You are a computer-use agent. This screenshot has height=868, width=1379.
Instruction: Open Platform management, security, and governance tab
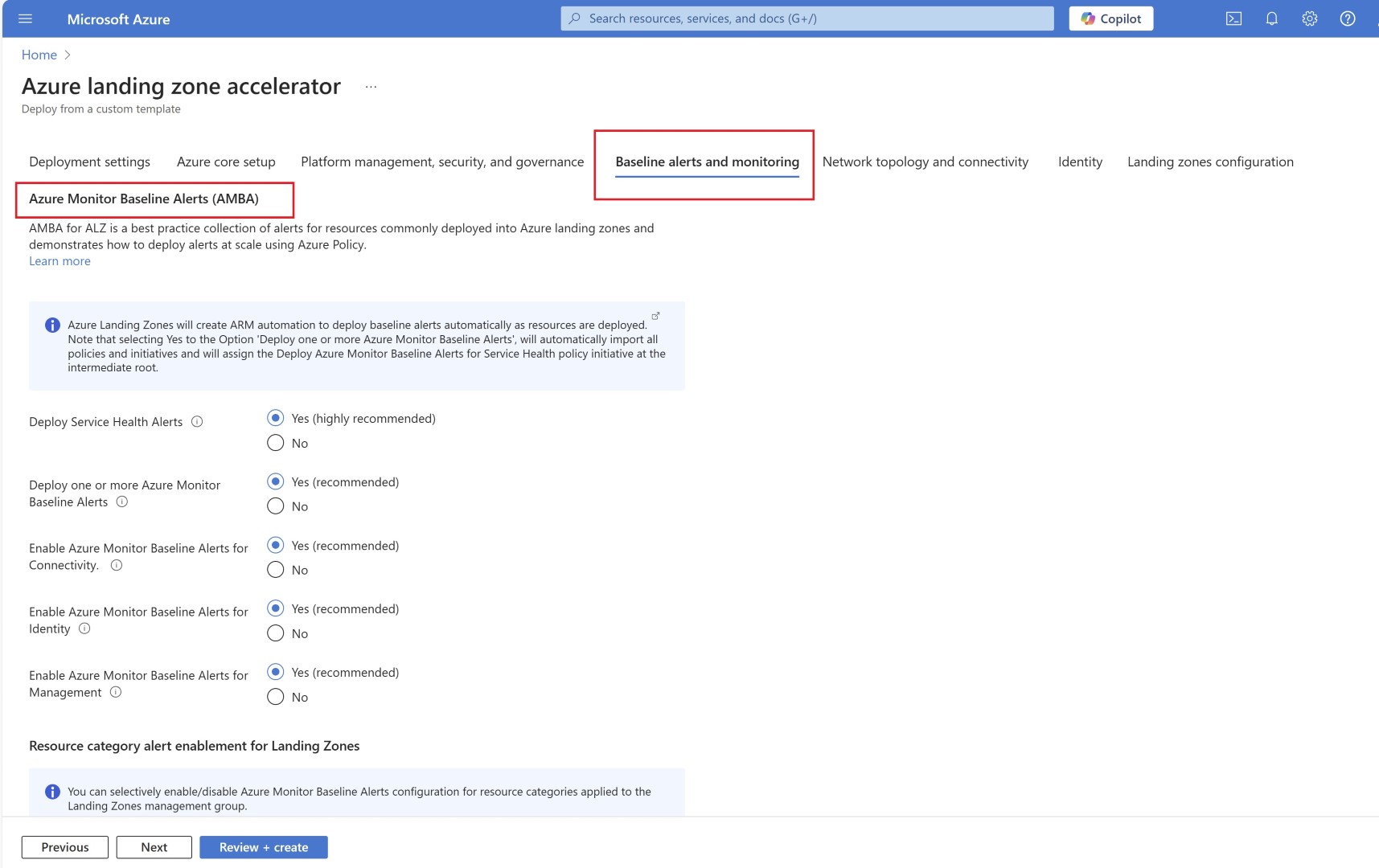click(x=442, y=162)
